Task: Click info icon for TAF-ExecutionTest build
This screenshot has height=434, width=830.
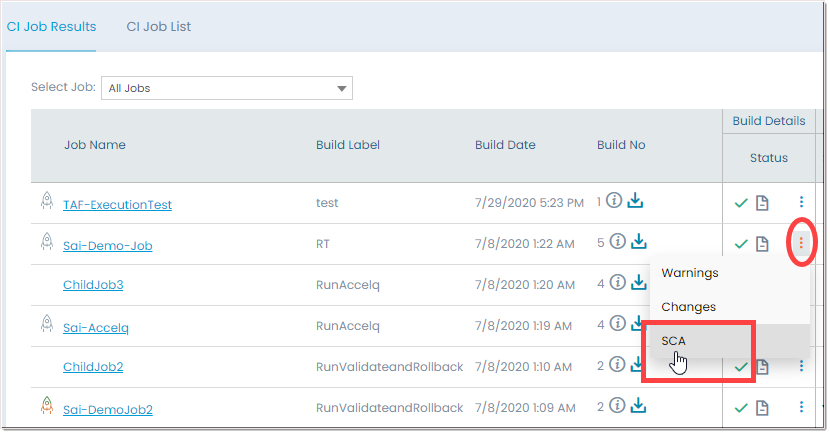Action: [x=617, y=202]
